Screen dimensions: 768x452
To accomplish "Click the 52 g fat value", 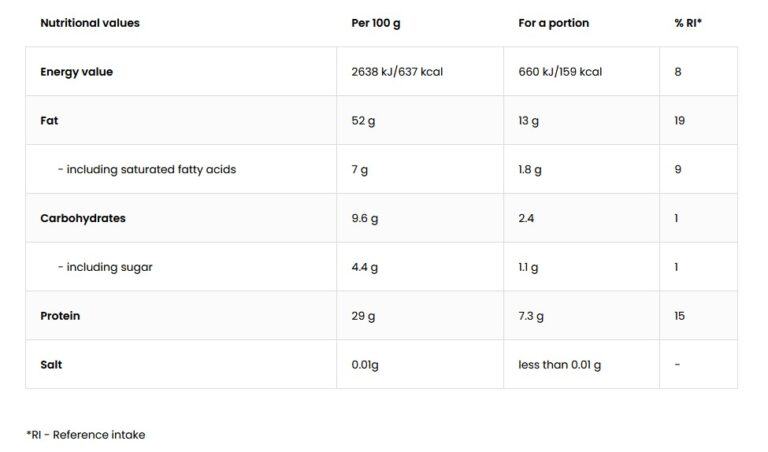I will [x=362, y=121].
